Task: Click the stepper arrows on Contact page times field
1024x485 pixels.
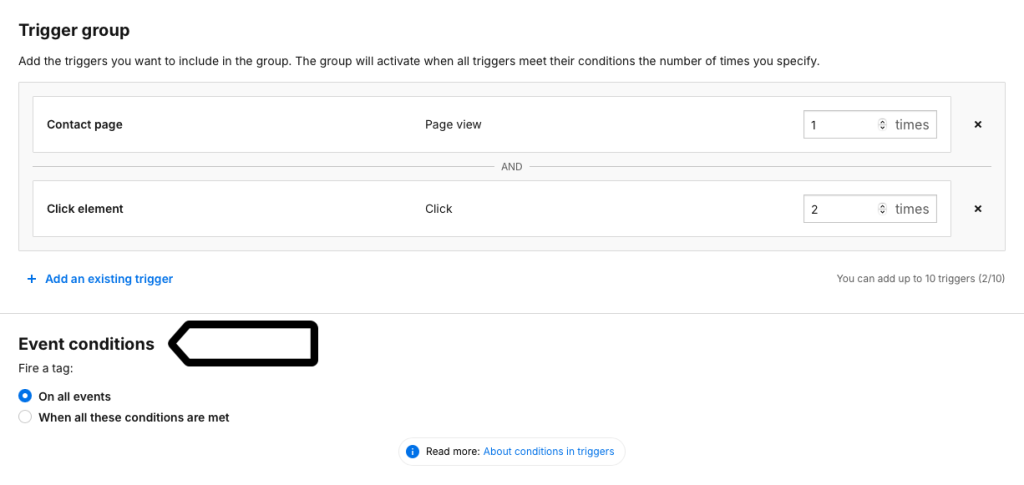Action: [x=882, y=125]
